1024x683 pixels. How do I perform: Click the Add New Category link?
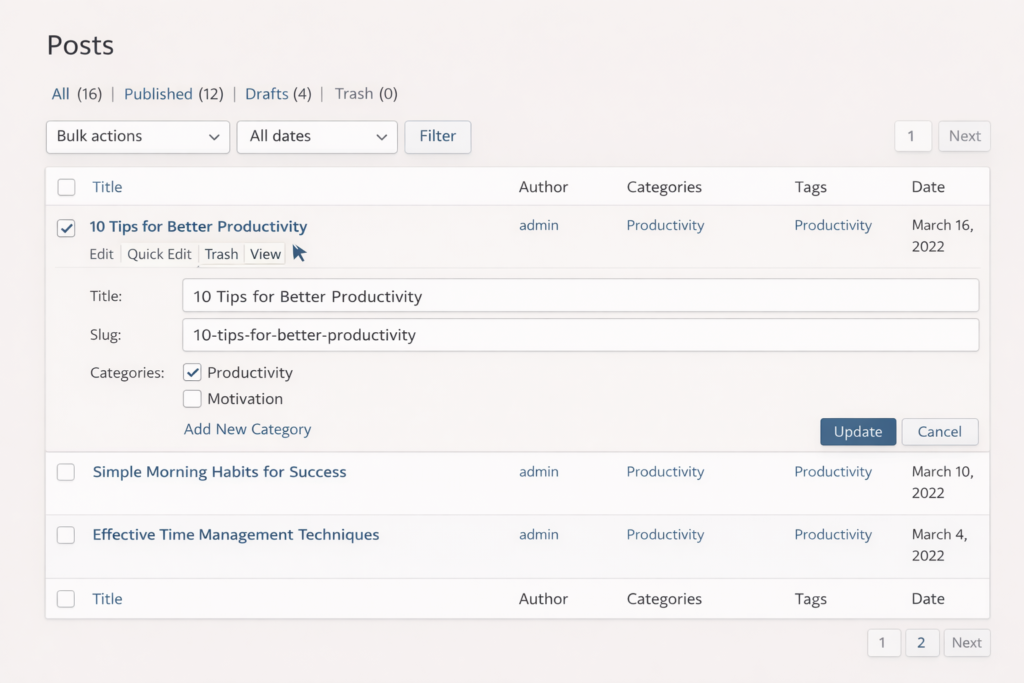[x=247, y=429]
